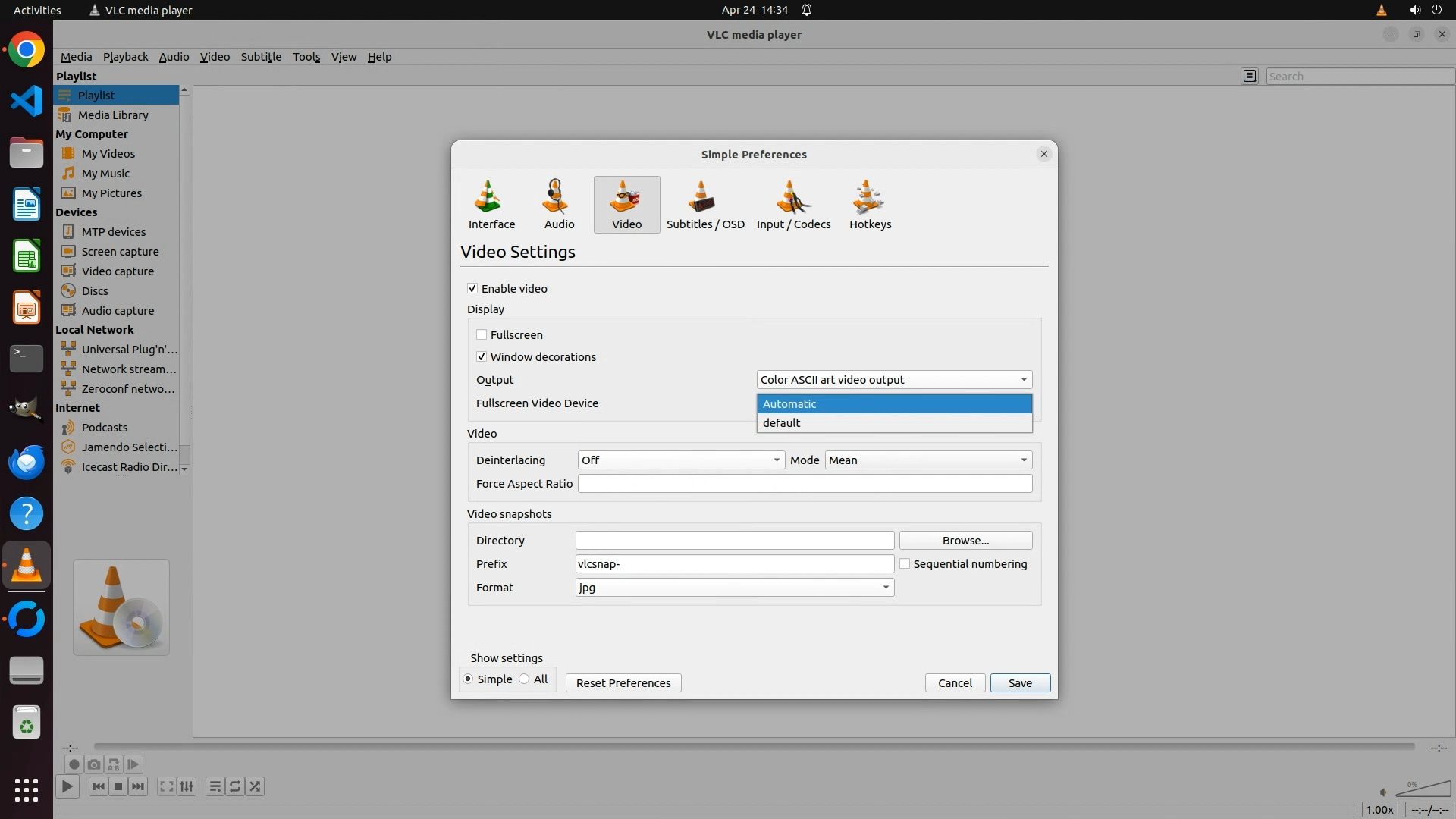Open the Deinterlacing dropdown
The width and height of the screenshot is (1456, 819).
click(680, 460)
